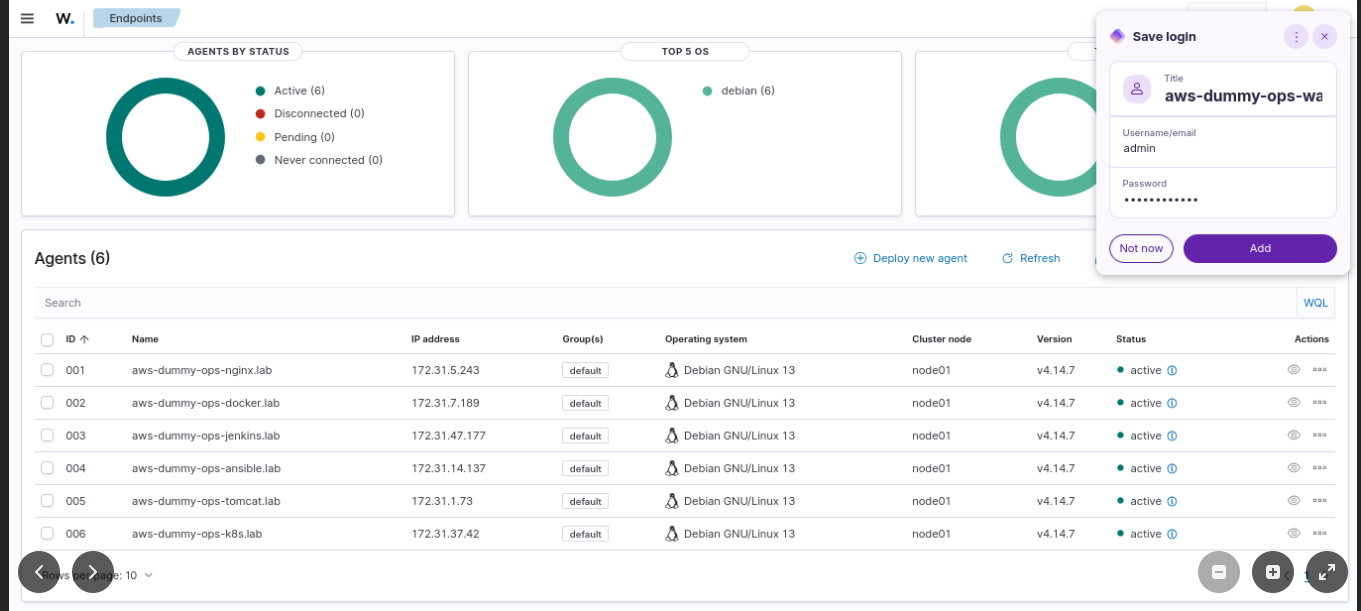Open Save login options menu (three dots)

1296,37
